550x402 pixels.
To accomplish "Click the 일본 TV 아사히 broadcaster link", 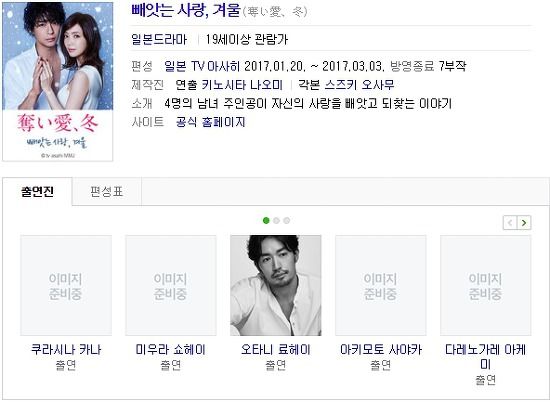I will (x=202, y=66).
